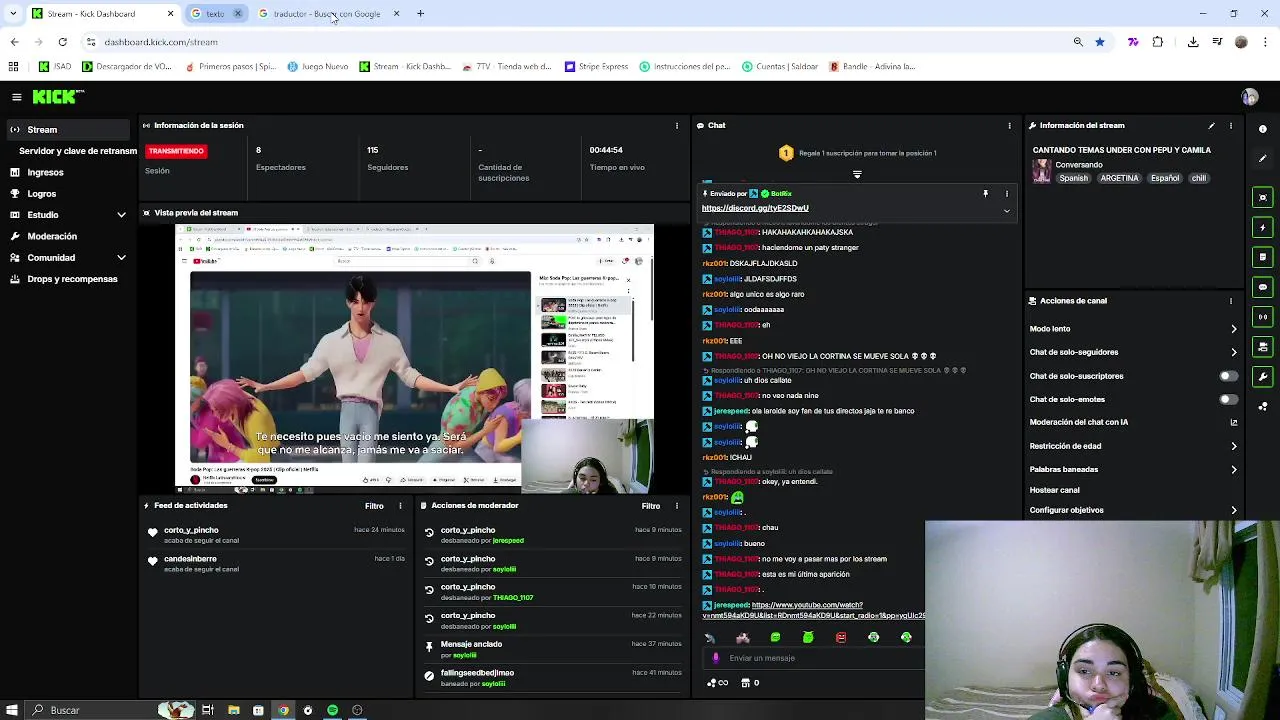Click the pin icon on pinned message
Viewport: 1280px width, 720px height.
985,194
